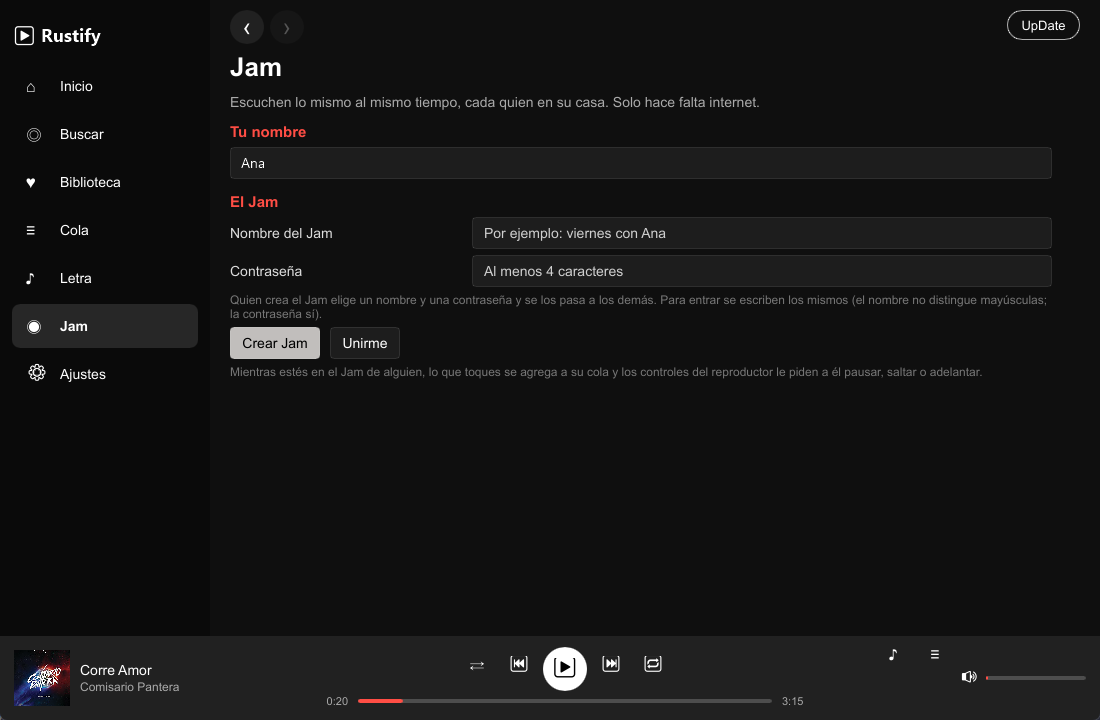The height and width of the screenshot is (720, 1100).
Task: Go back with the left arrow button
Action: [x=247, y=28]
